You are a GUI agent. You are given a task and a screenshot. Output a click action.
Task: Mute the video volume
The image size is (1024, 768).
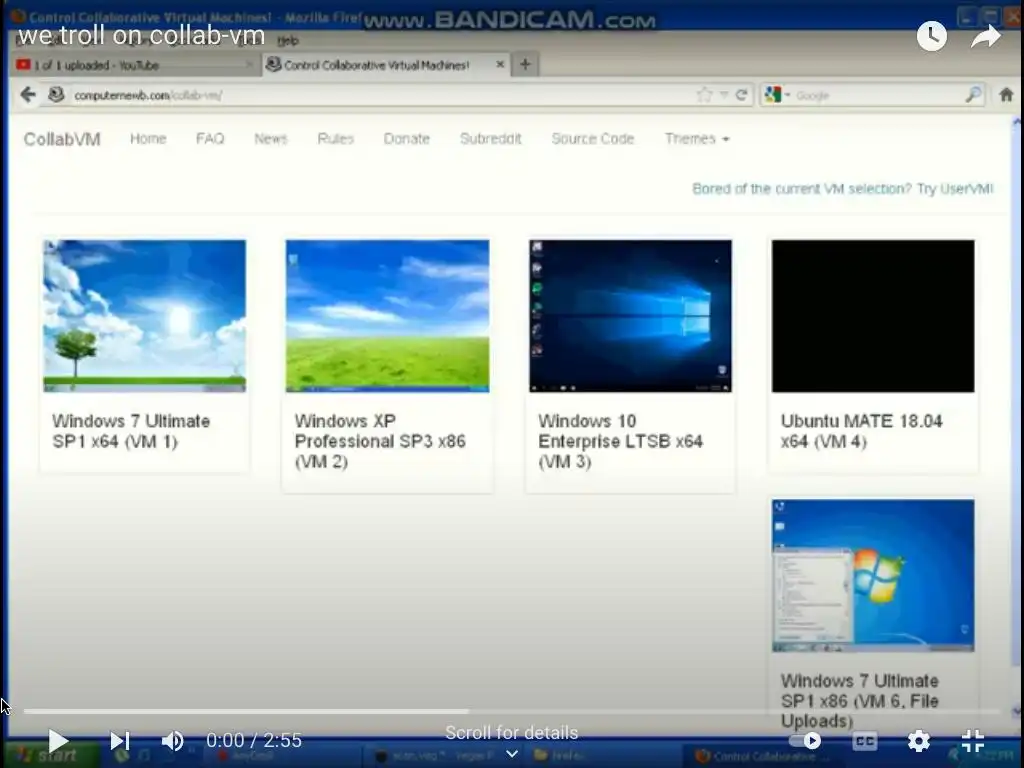click(173, 741)
